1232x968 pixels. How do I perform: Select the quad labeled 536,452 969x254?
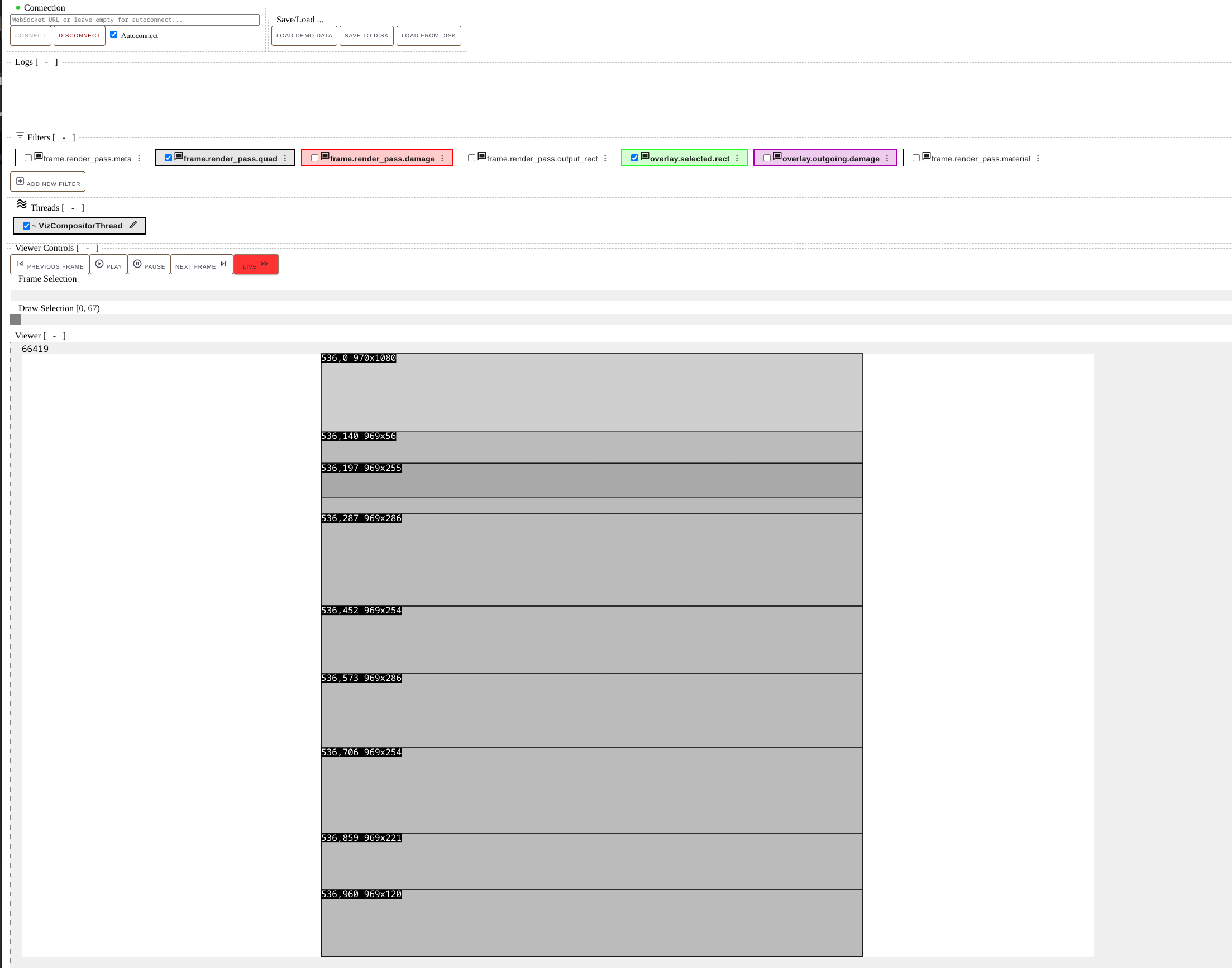[591, 640]
